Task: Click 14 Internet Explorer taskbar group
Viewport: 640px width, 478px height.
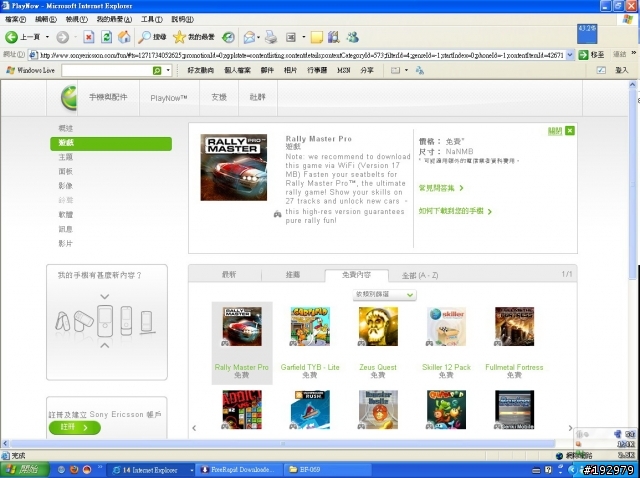Action: click(151, 469)
